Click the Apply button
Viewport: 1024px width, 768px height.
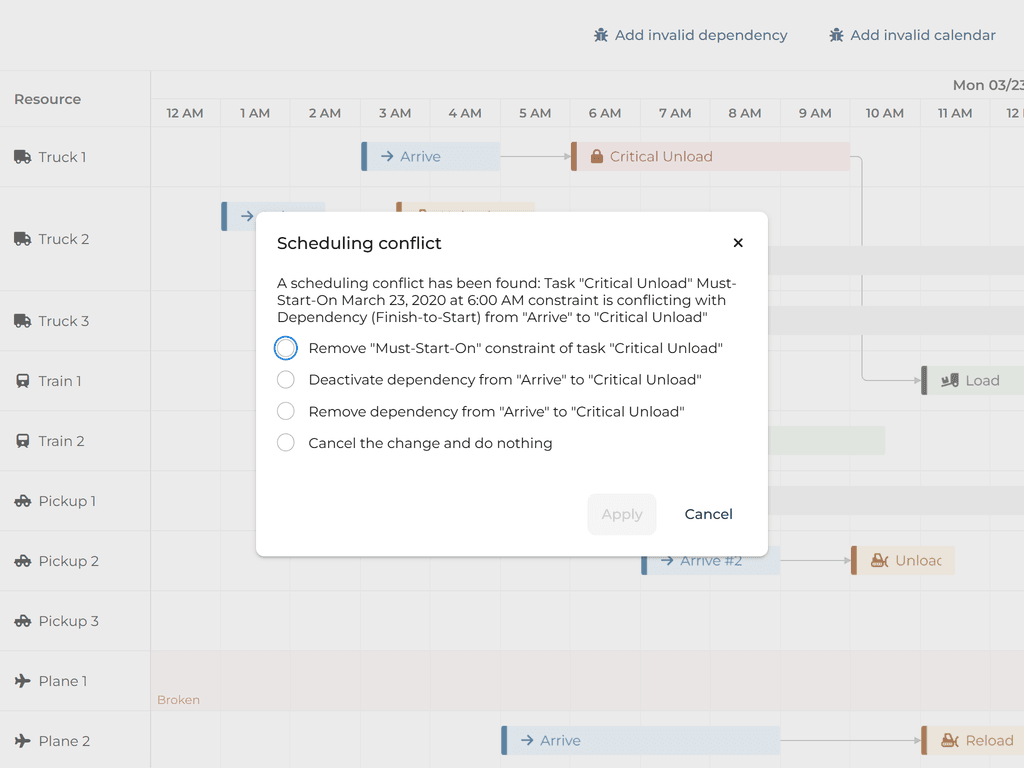(622, 514)
